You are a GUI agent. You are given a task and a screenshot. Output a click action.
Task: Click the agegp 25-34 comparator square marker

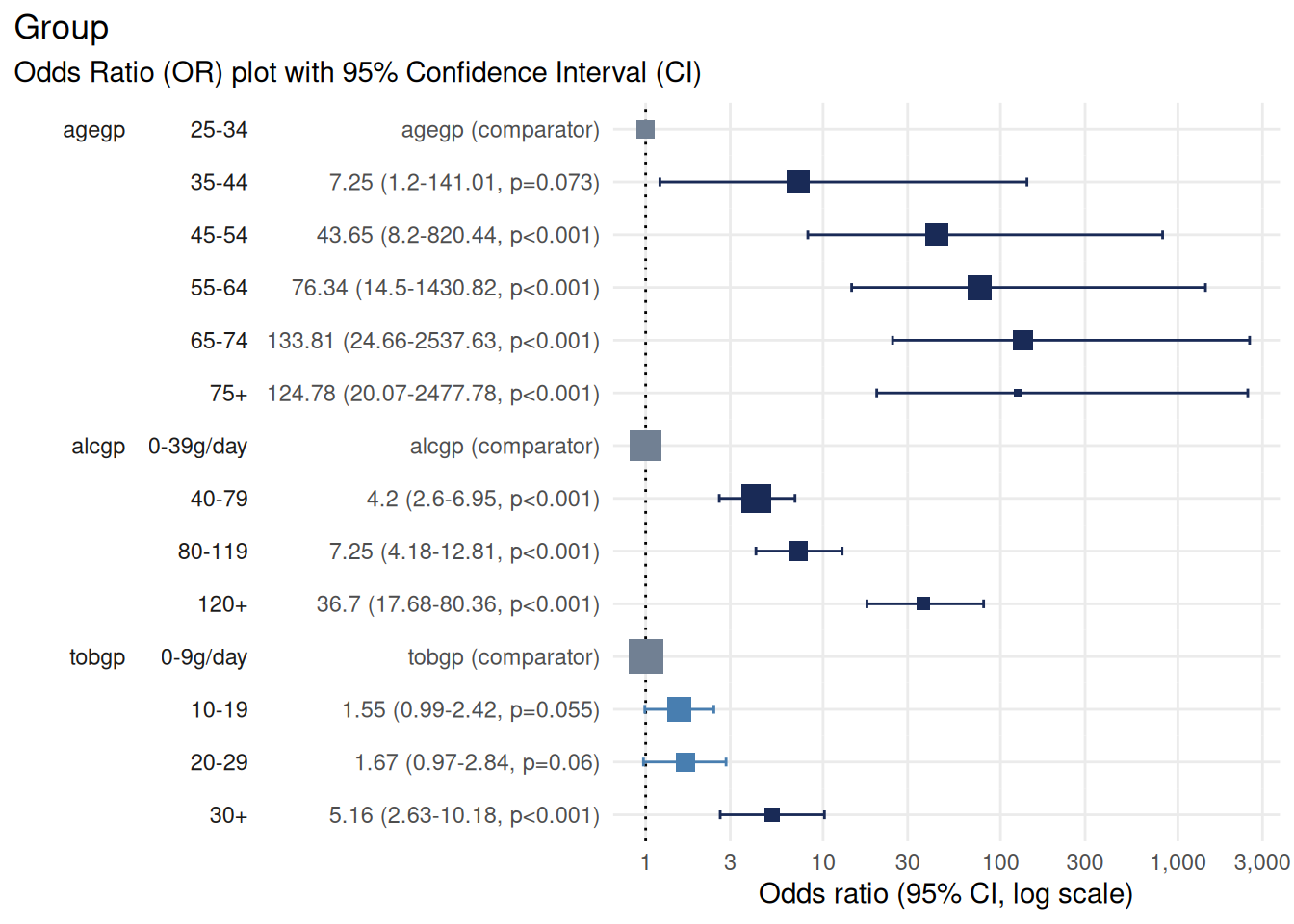[645, 130]
